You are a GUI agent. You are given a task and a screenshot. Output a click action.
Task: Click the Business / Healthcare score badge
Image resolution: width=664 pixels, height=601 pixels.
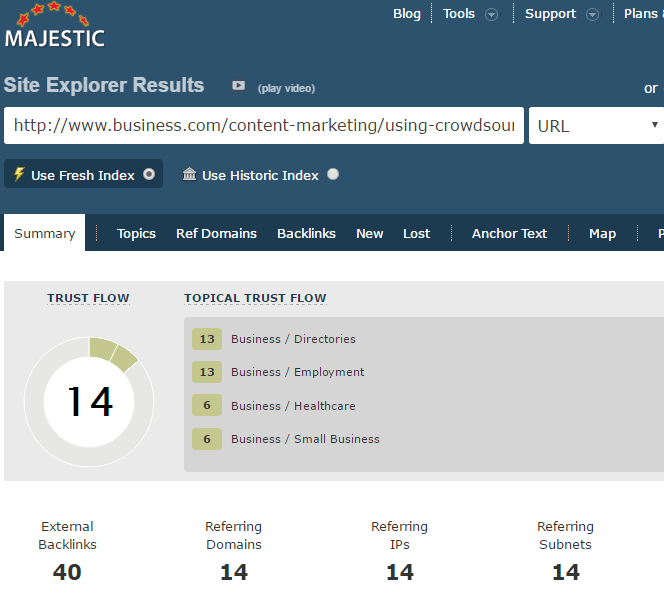[207, 406]
